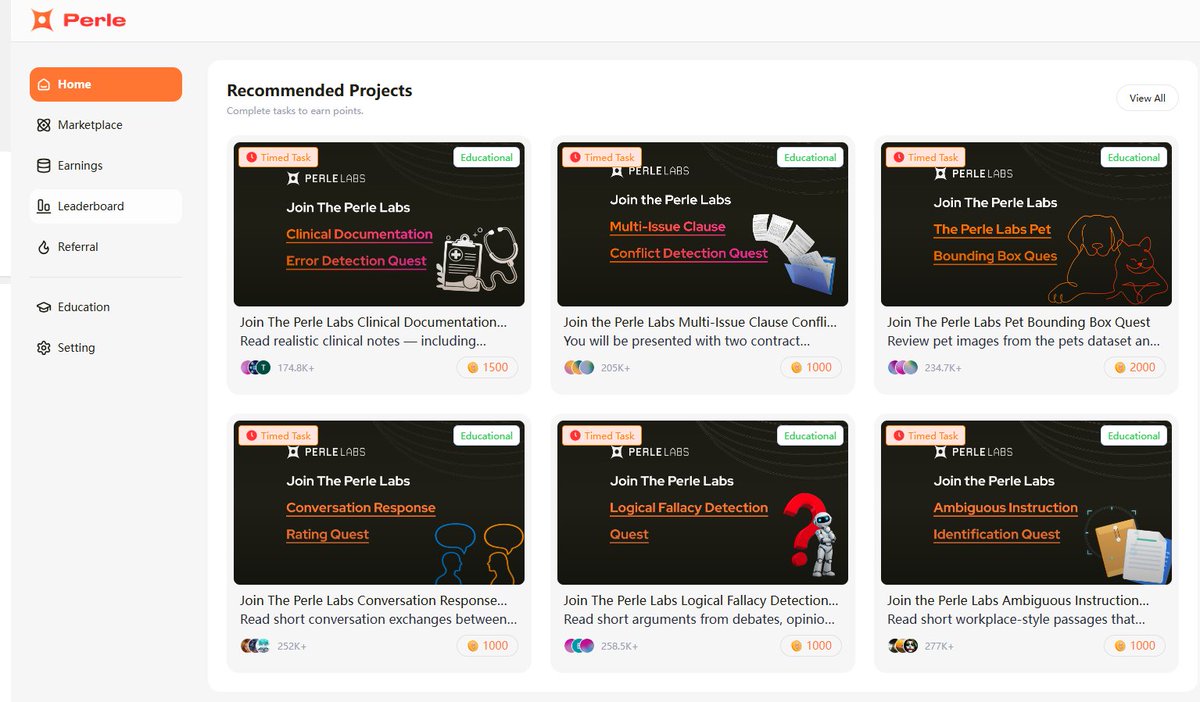
Task: Click the 'Recommended Projects' heading
Action: tap(320, 91)
